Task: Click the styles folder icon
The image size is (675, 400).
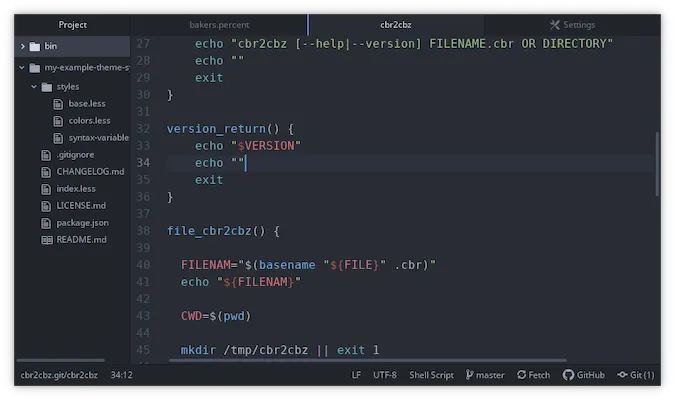Action: click(46, 87)
